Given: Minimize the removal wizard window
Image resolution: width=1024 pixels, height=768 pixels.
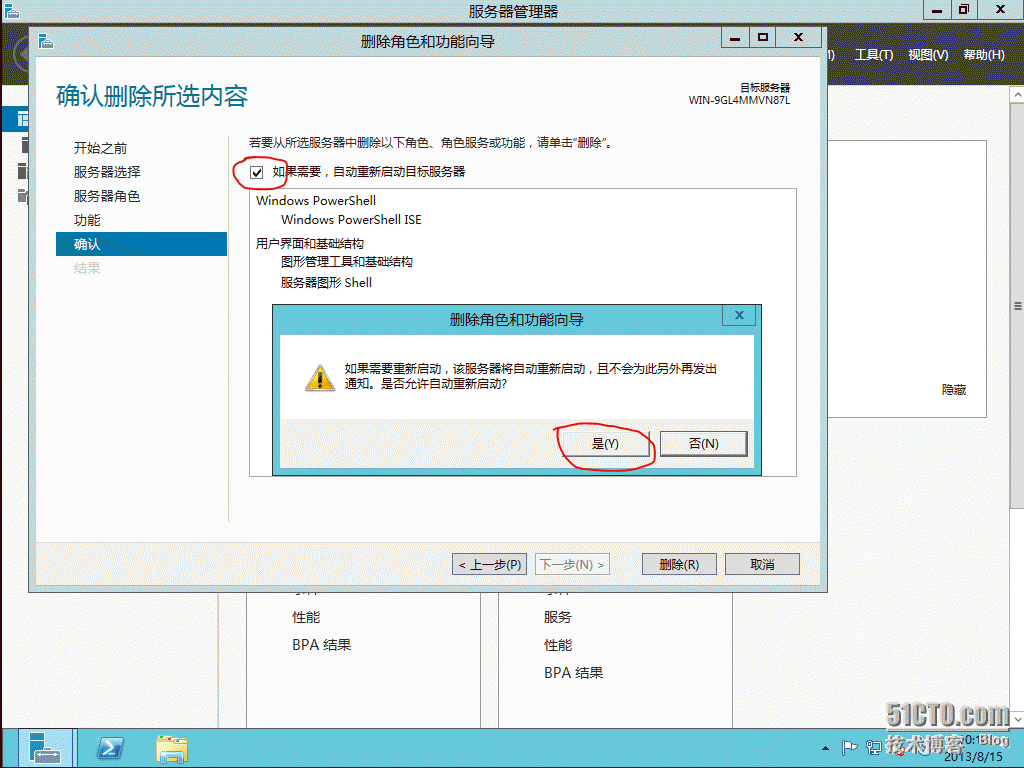Looking at the screenshot, I should 735,38.
